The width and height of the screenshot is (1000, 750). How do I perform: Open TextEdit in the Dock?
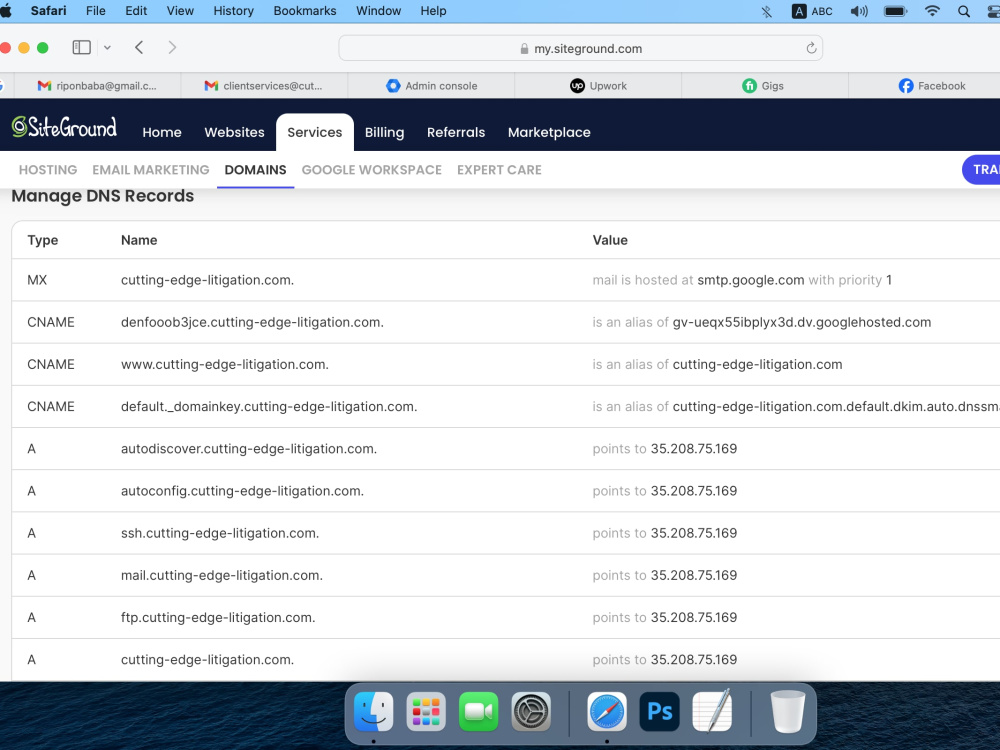tap(712, 711)
